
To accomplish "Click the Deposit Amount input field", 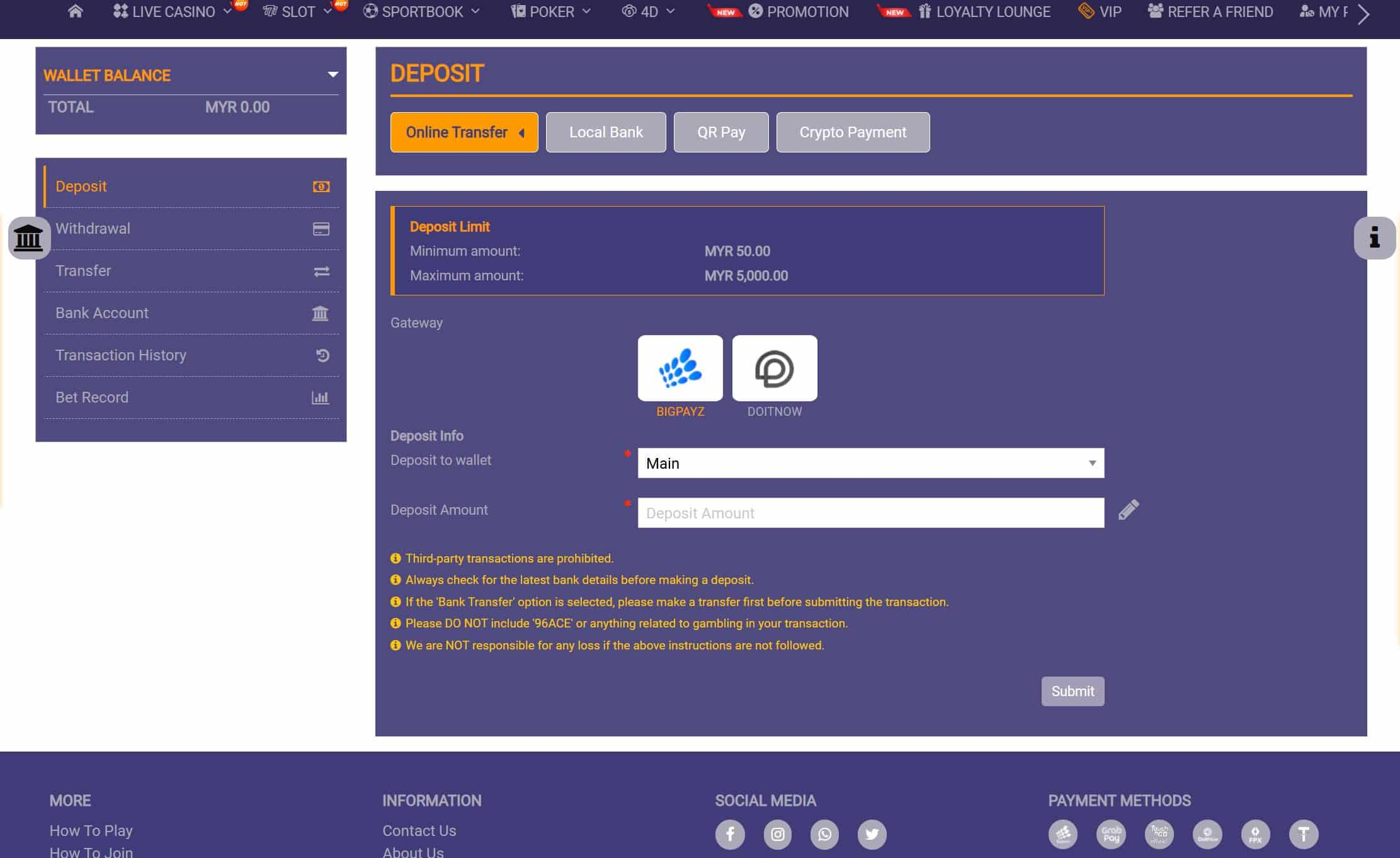I will (x=870, y=513).
